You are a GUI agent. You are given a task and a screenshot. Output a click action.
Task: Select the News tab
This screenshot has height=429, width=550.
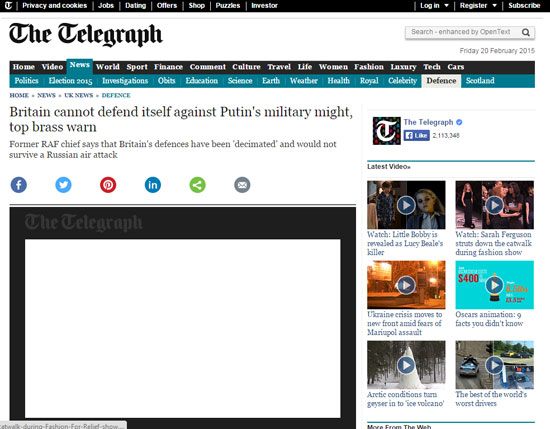point(80,65)
